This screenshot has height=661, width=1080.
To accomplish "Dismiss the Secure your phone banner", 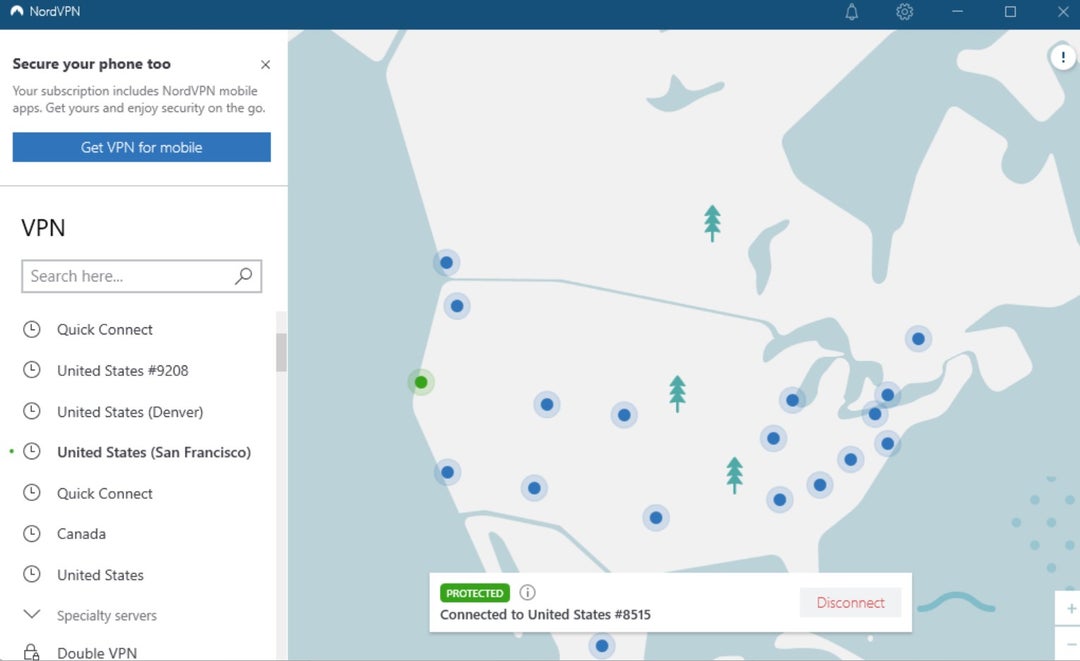I will coord(265,64).
